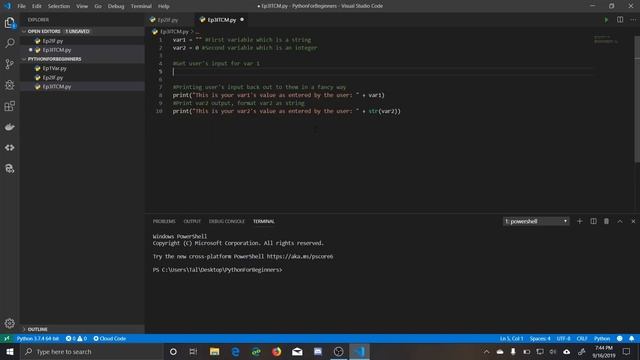Open the Go menu
Screen dimensions: 640x360
[98, 6]
